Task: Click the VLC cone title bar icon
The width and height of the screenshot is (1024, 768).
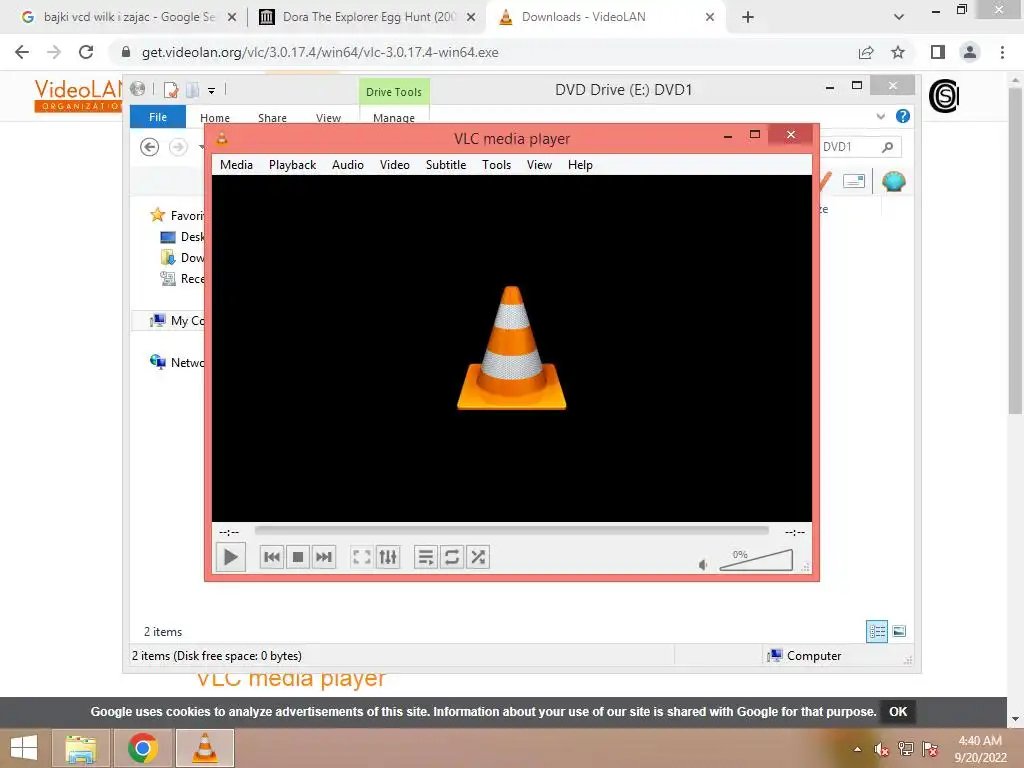Action: pyautogui.click(x=222, y=138)
